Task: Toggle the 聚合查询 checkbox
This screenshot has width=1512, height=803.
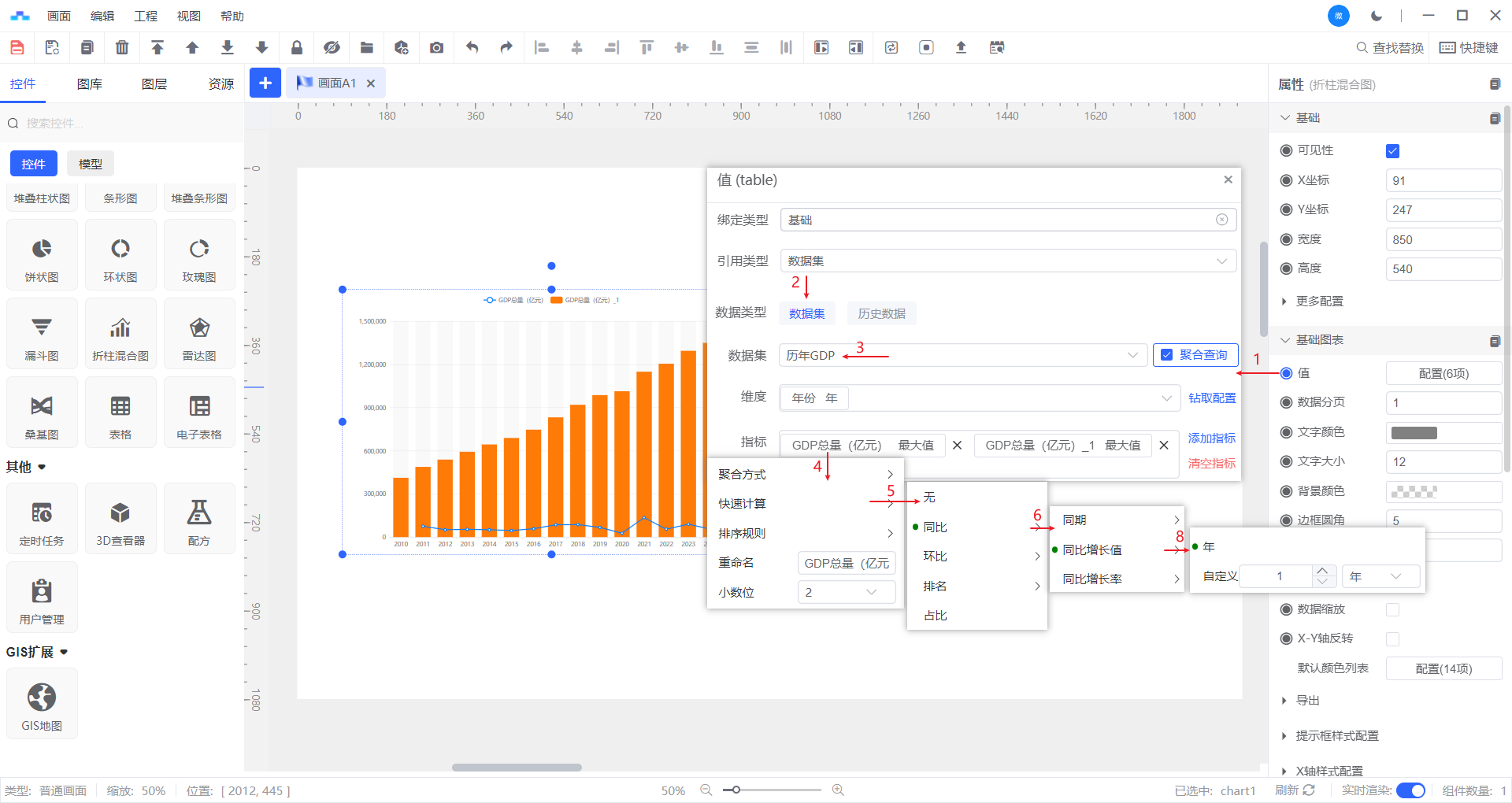Action: click(1167, 355)
